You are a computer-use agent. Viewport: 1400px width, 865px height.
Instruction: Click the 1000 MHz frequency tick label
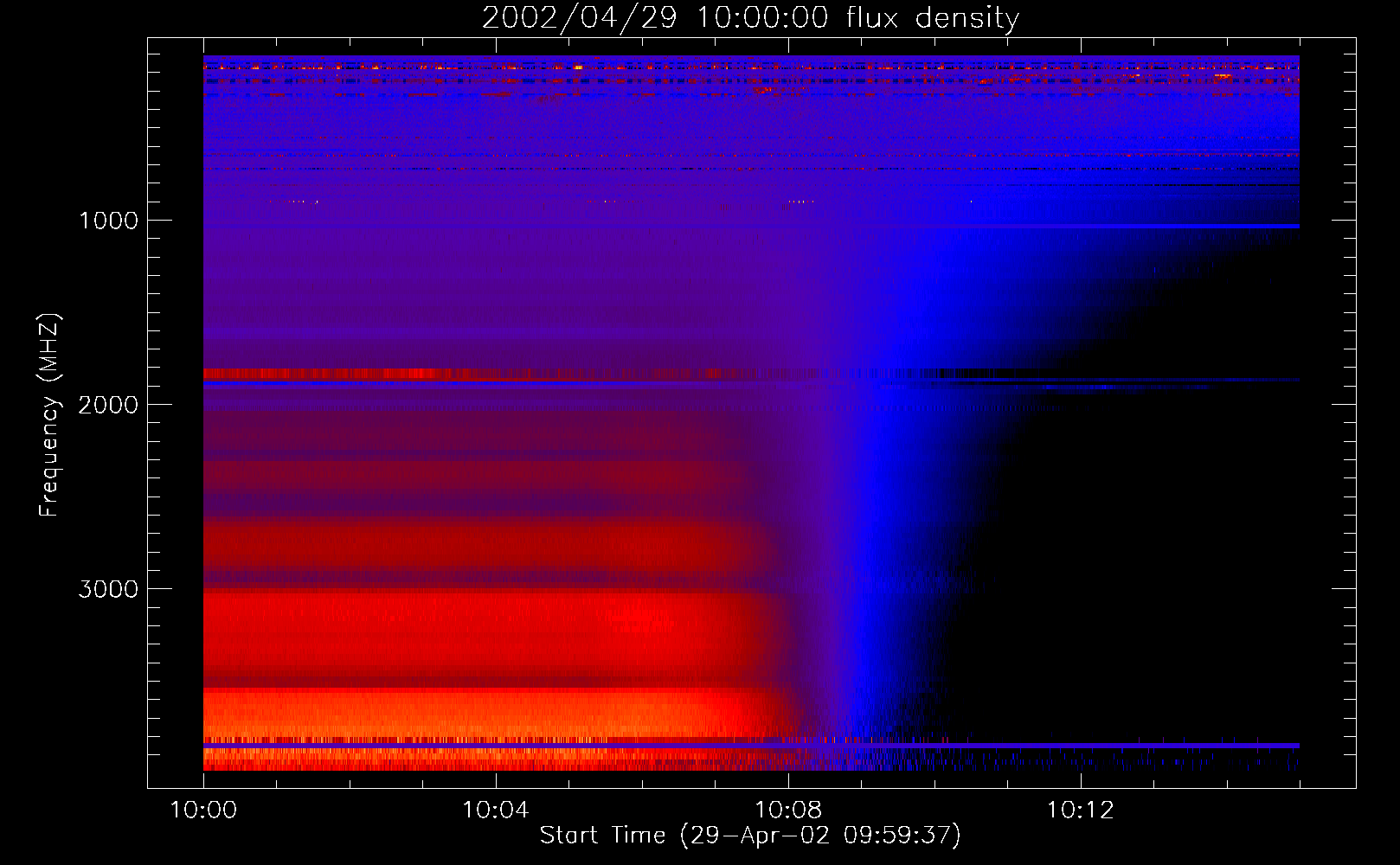point(108,221)
